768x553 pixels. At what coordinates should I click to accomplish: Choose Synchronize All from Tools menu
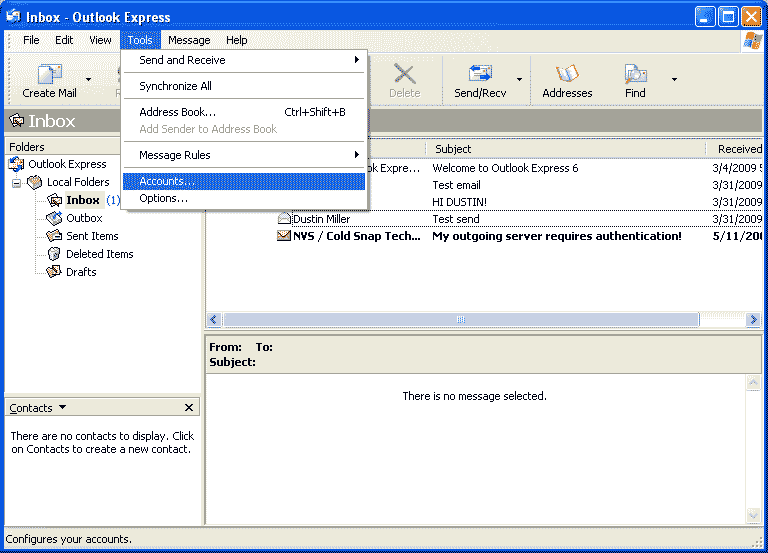[244, 86]
